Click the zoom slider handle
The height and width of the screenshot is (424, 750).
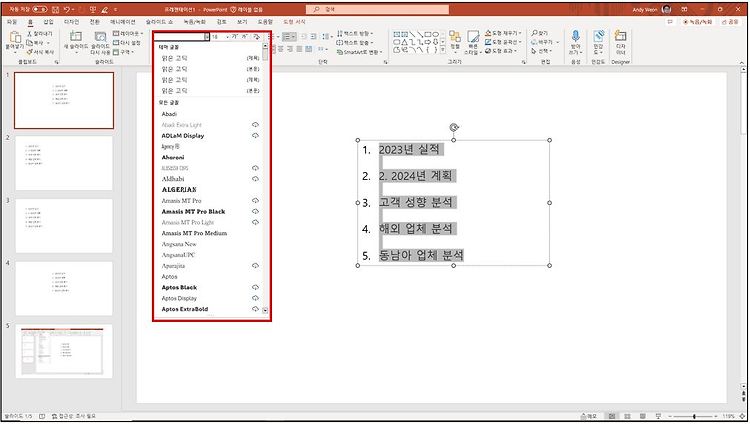click(694, 416)
